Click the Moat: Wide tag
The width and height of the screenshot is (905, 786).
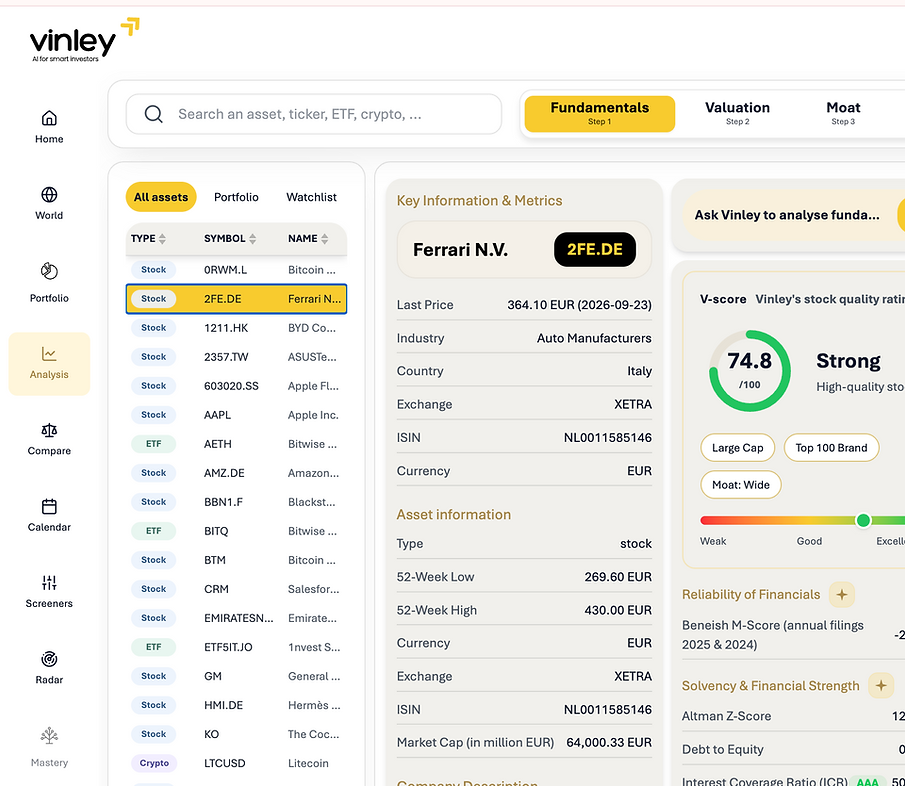coord(741,485)
